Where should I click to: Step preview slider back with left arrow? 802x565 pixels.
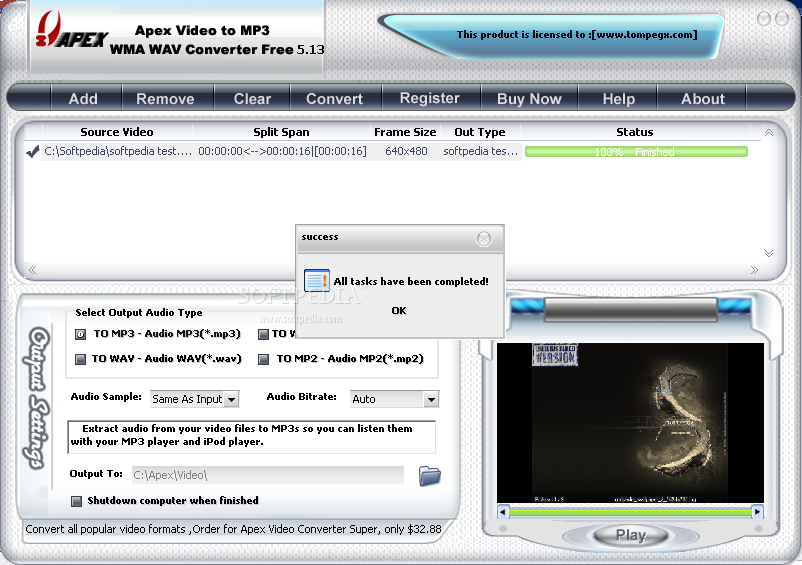pyautogui.click(x=503, y=511)
